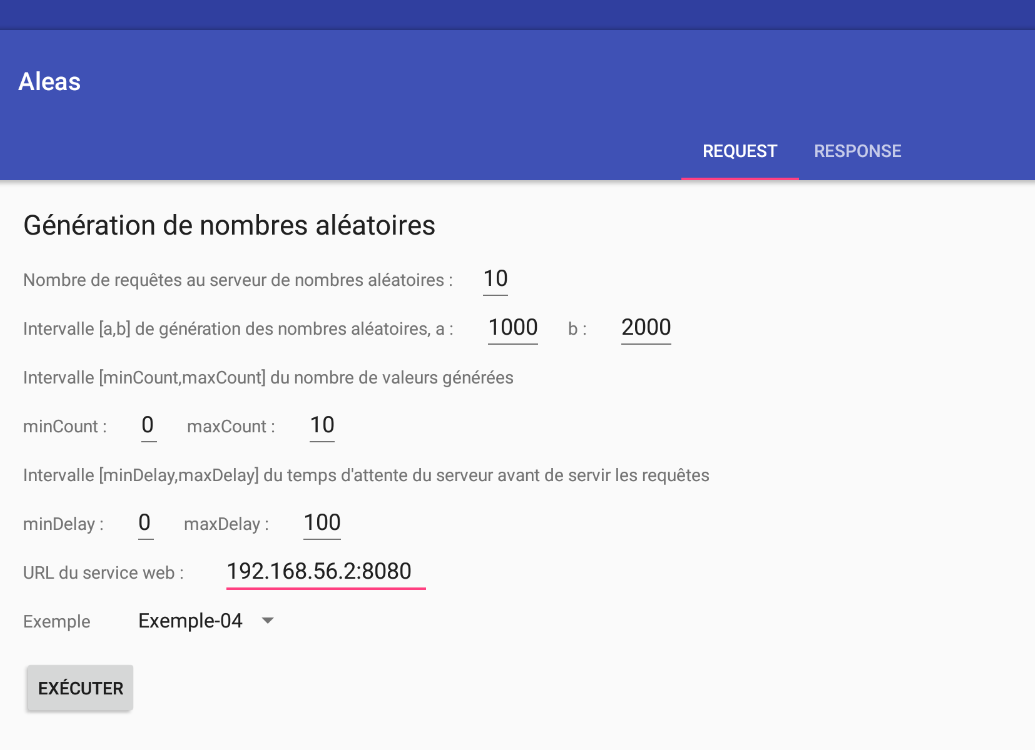The width and height of the screenshot is (1035, 750).
Task: Click the 'Nombre de requêtes au serveur' label
Action: (237, 280)
